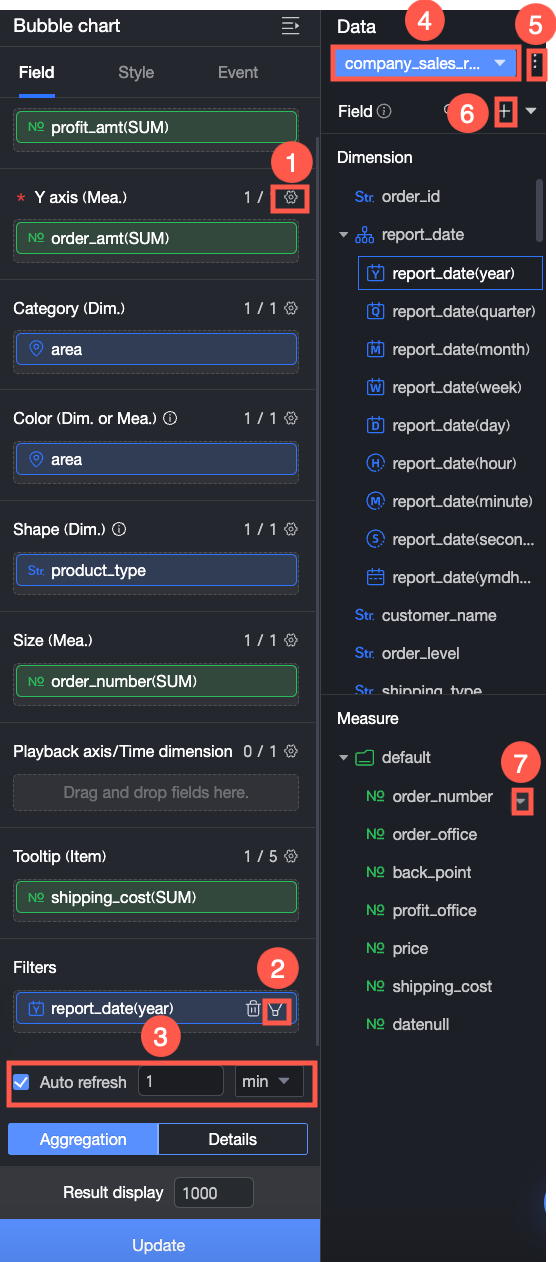Switch to the Style tab
556x1262 pixels.
[136, 72]
